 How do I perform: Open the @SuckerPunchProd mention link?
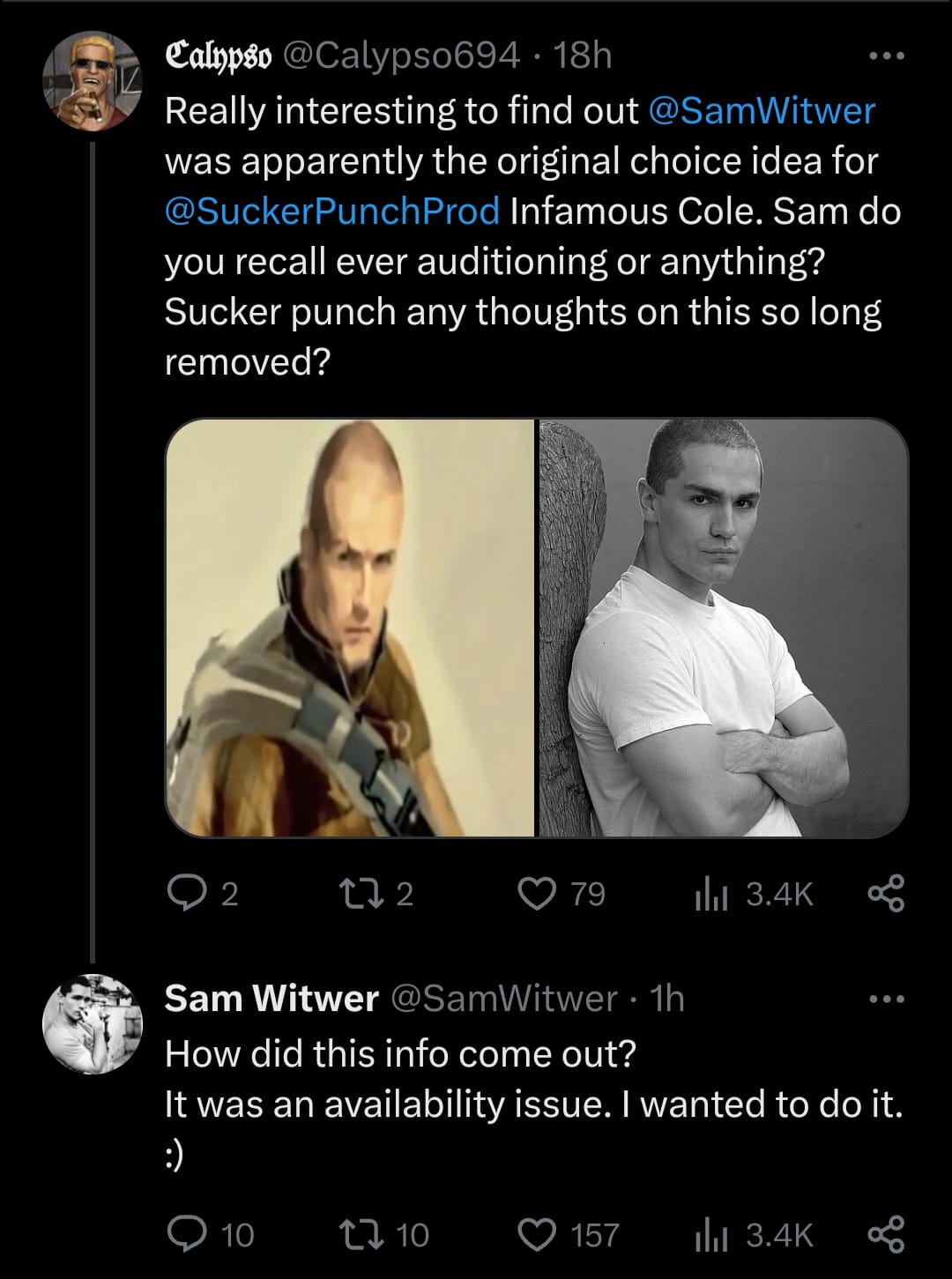point(331,212)
